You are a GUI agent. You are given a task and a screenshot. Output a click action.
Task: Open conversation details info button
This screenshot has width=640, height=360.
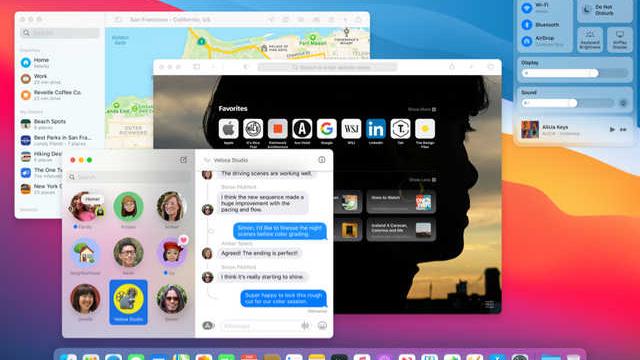pyautogui.click(x=322, y=160)
